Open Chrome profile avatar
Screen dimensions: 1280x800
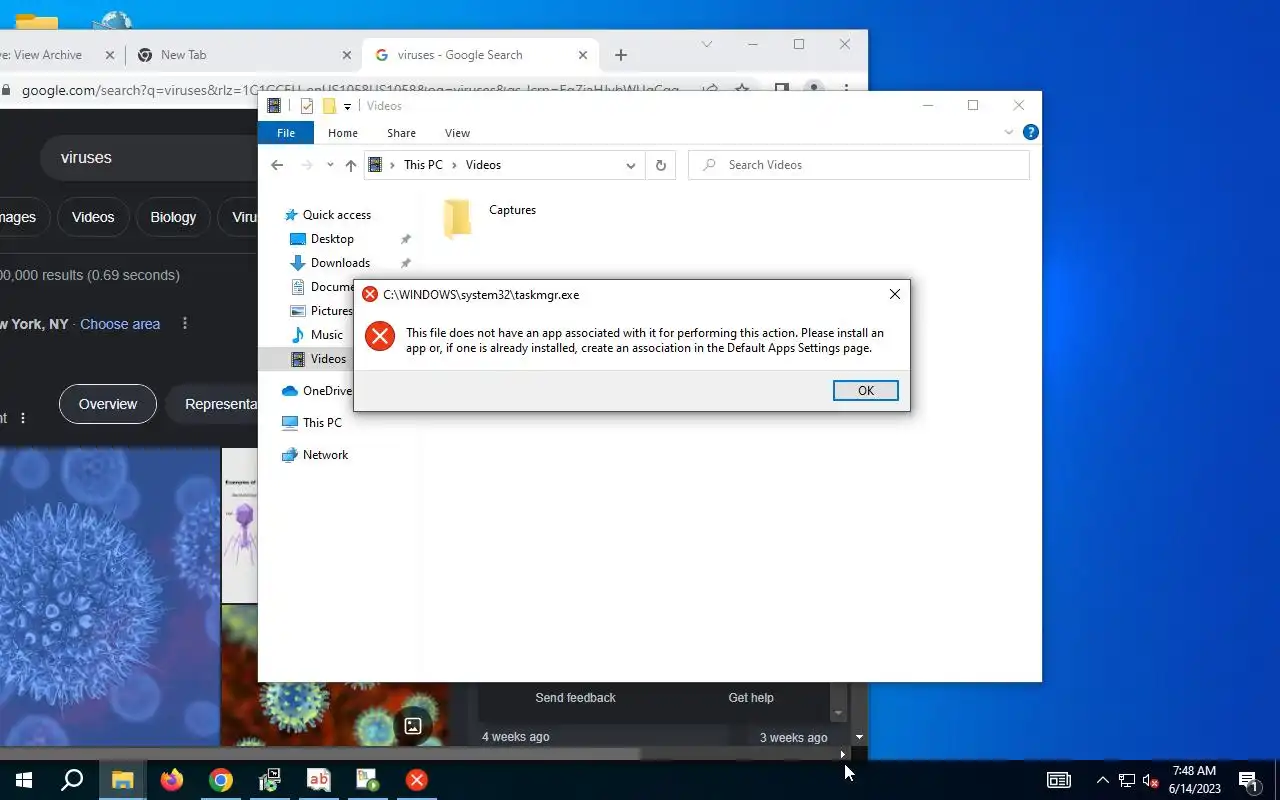pyautogui.click(x=815, y=90)
